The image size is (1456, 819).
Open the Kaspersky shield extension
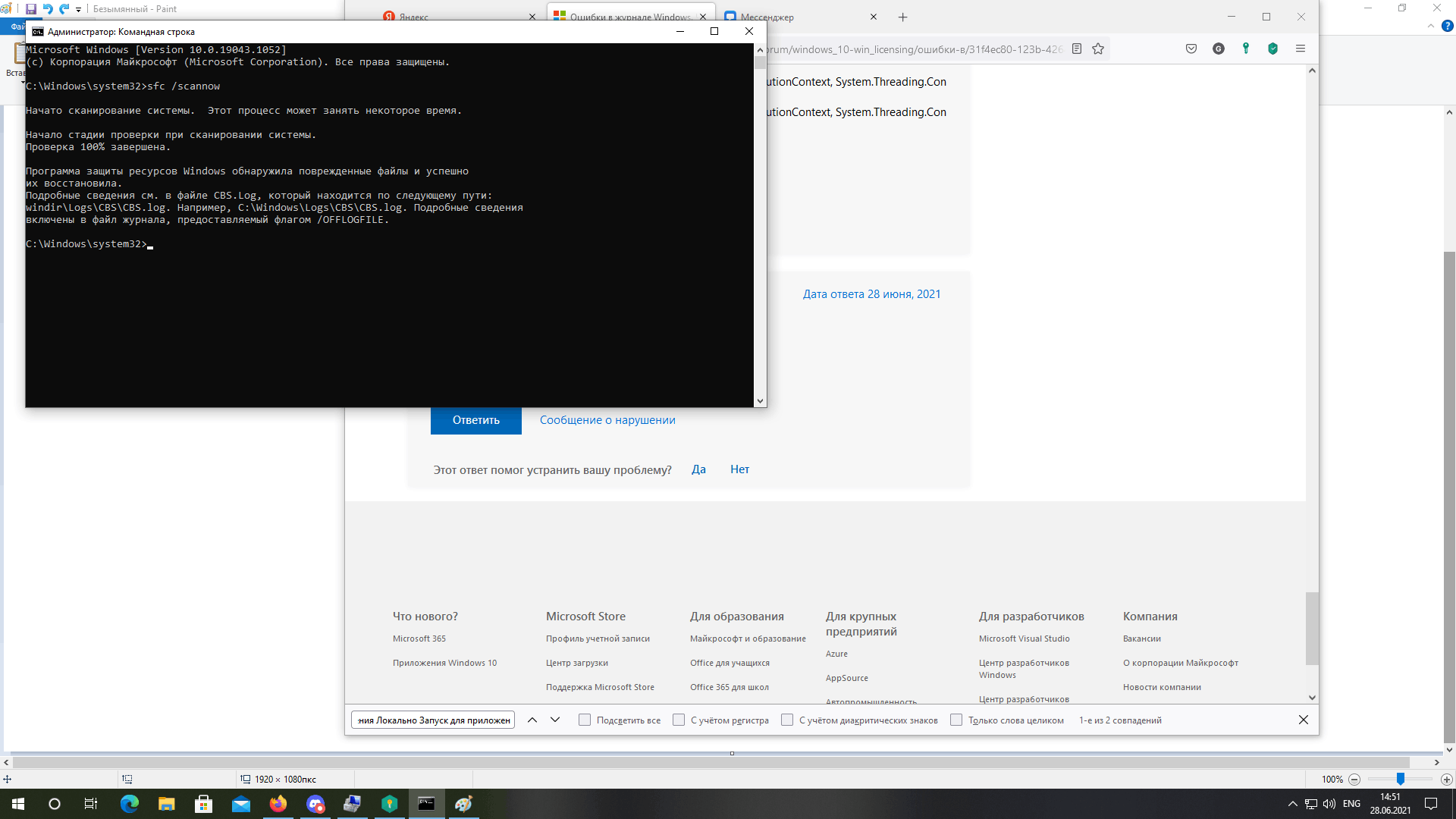(x=1273, y=49)
